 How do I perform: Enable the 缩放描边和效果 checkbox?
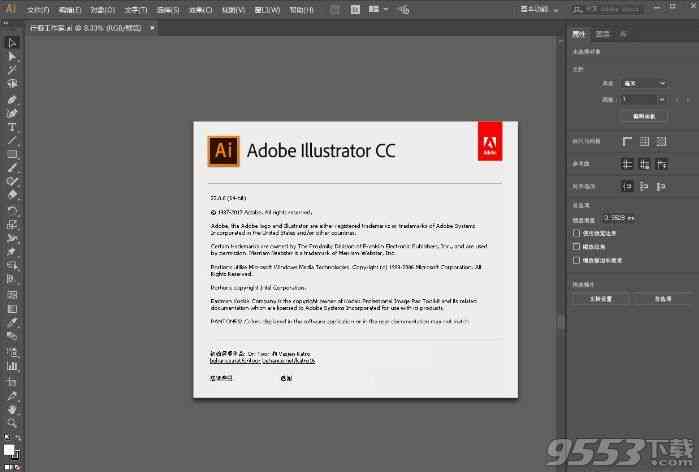pos(576,260)
